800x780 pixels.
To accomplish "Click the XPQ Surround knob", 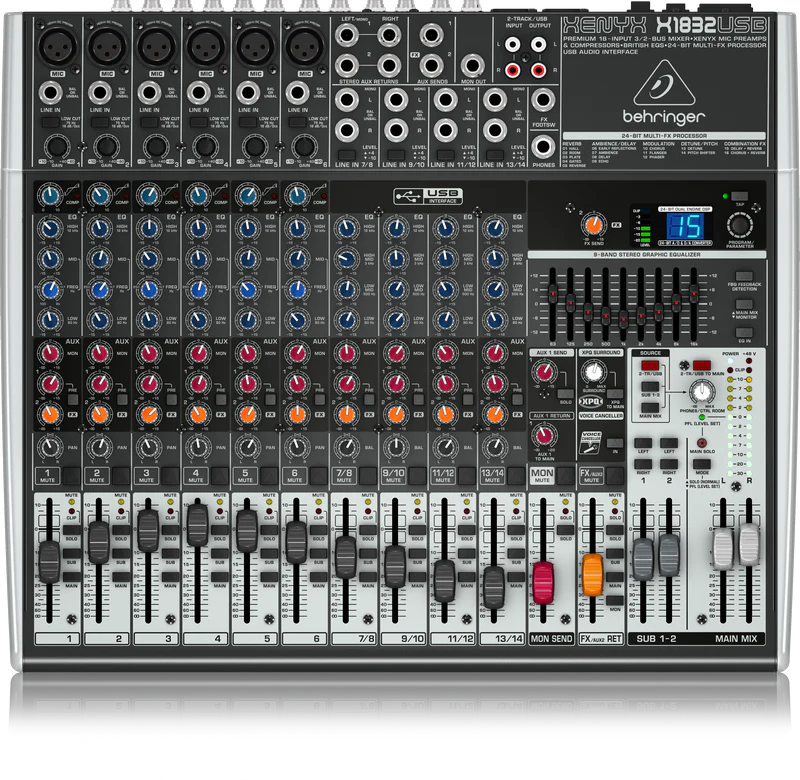I will coord(594,372).
